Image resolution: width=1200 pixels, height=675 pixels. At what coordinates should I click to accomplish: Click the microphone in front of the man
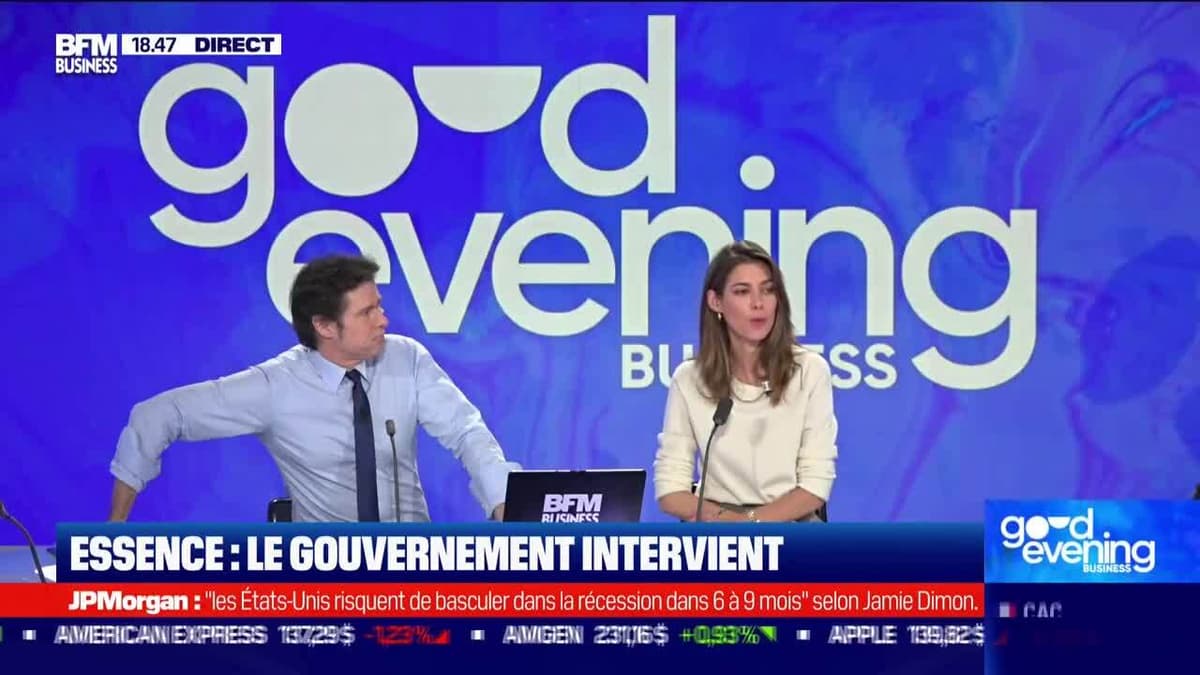pyautogui.click(x=391, y=428)
